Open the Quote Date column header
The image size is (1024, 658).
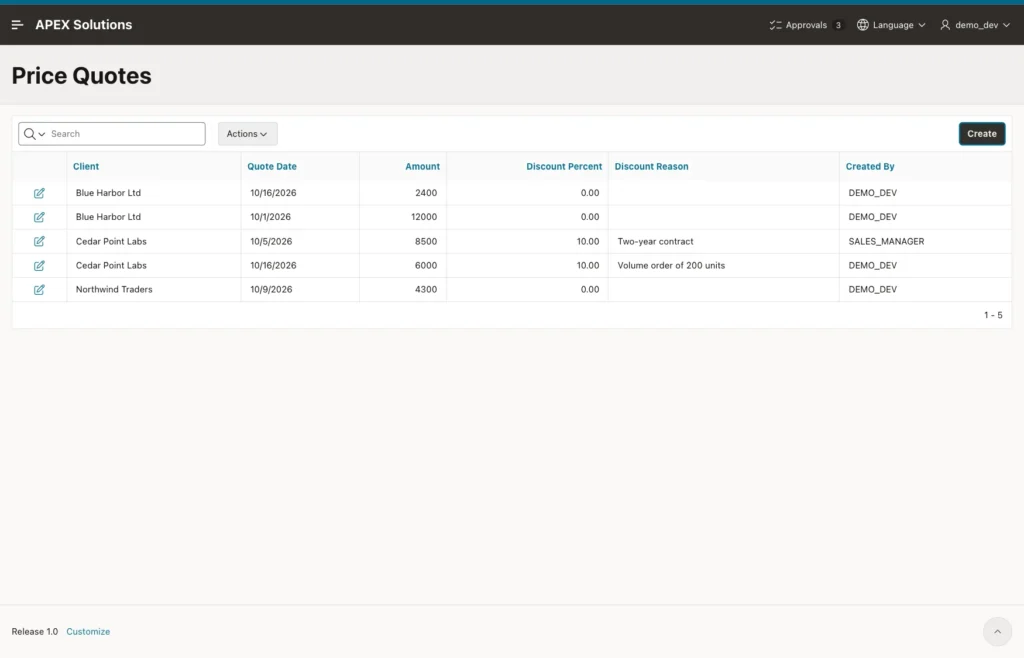[272, 166]
